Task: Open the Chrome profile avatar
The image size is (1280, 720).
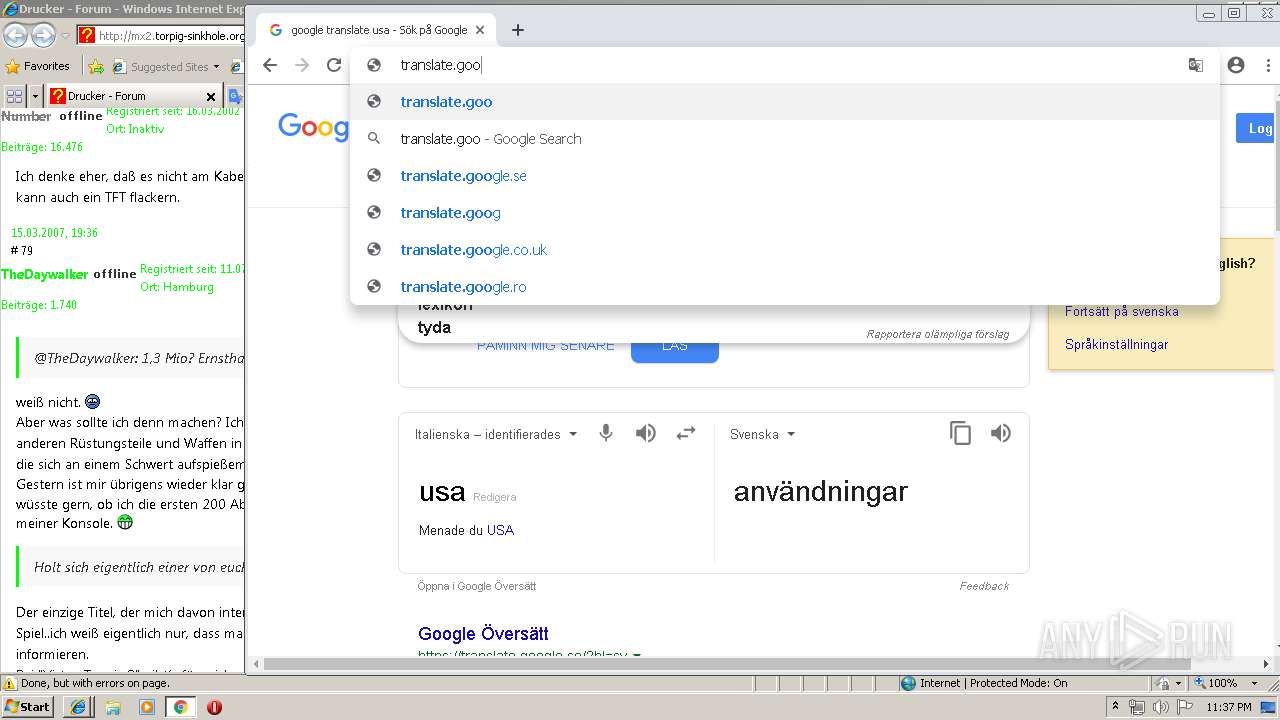Action: point(1236,65)
